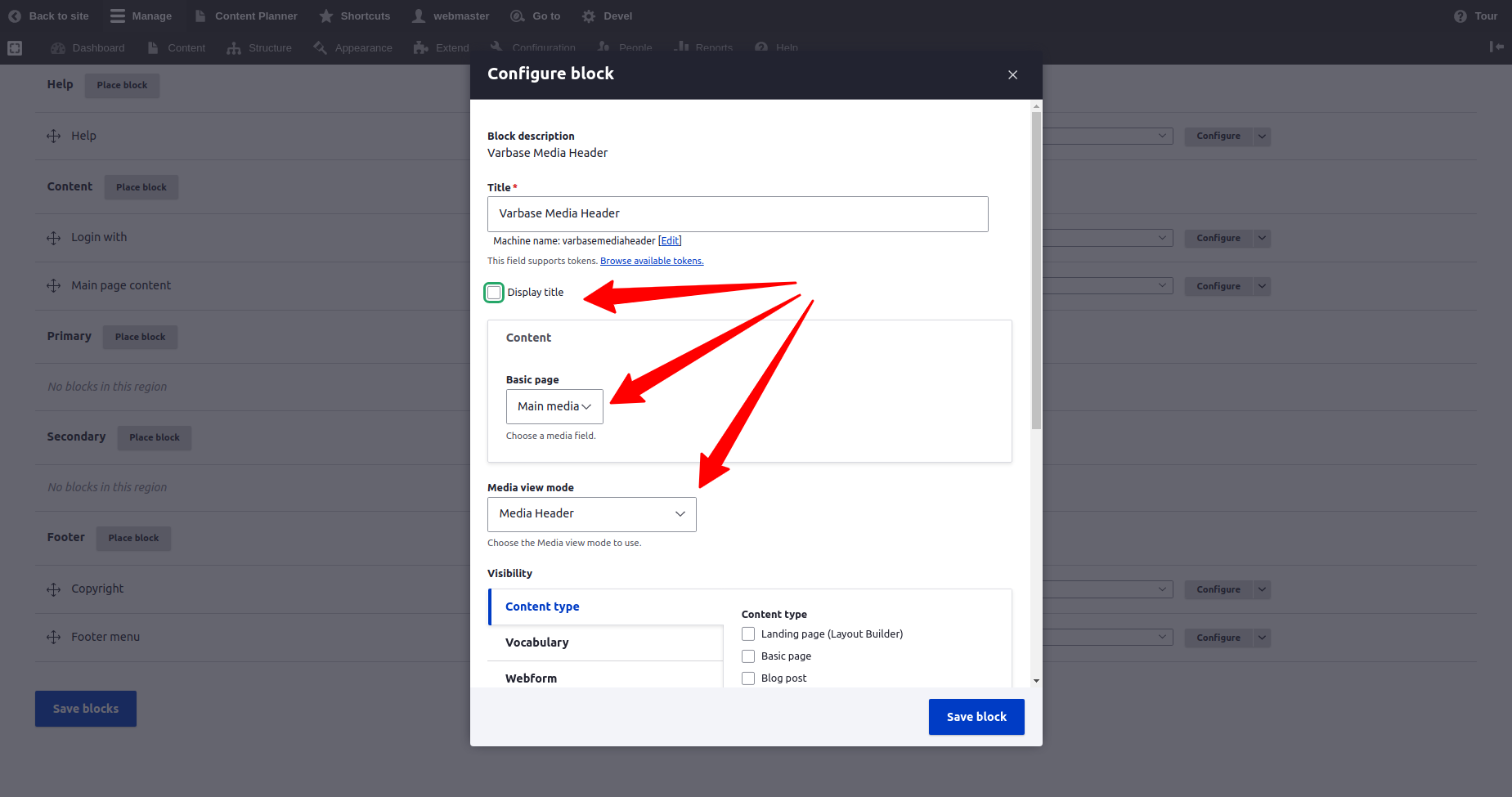This screenshot has height=797, width=1512.
Task: Click the Structure hierarchy icon
Action: (x=234, y=48)
